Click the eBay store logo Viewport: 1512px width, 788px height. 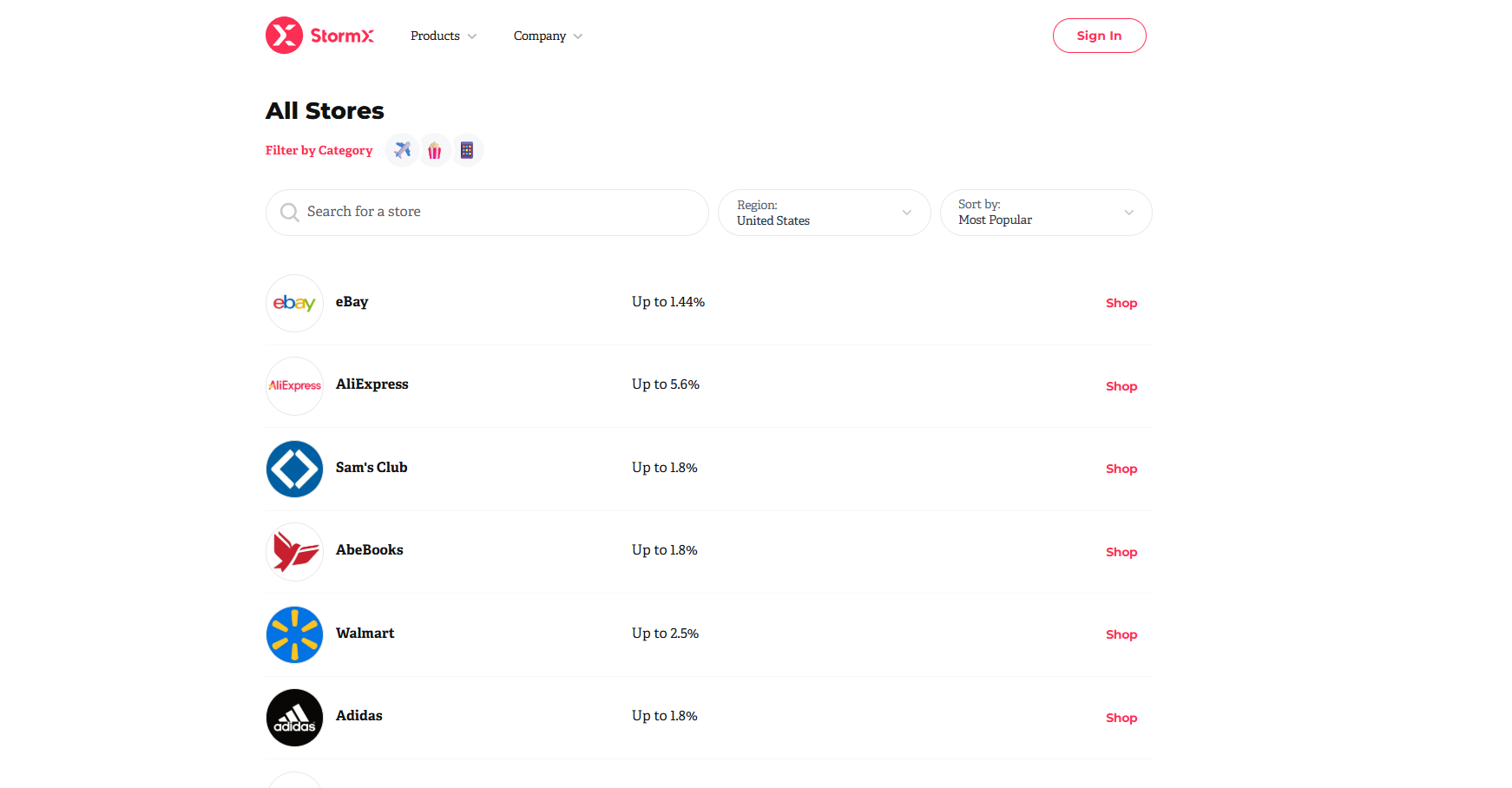pyautogui.click(x=294, y=303)
